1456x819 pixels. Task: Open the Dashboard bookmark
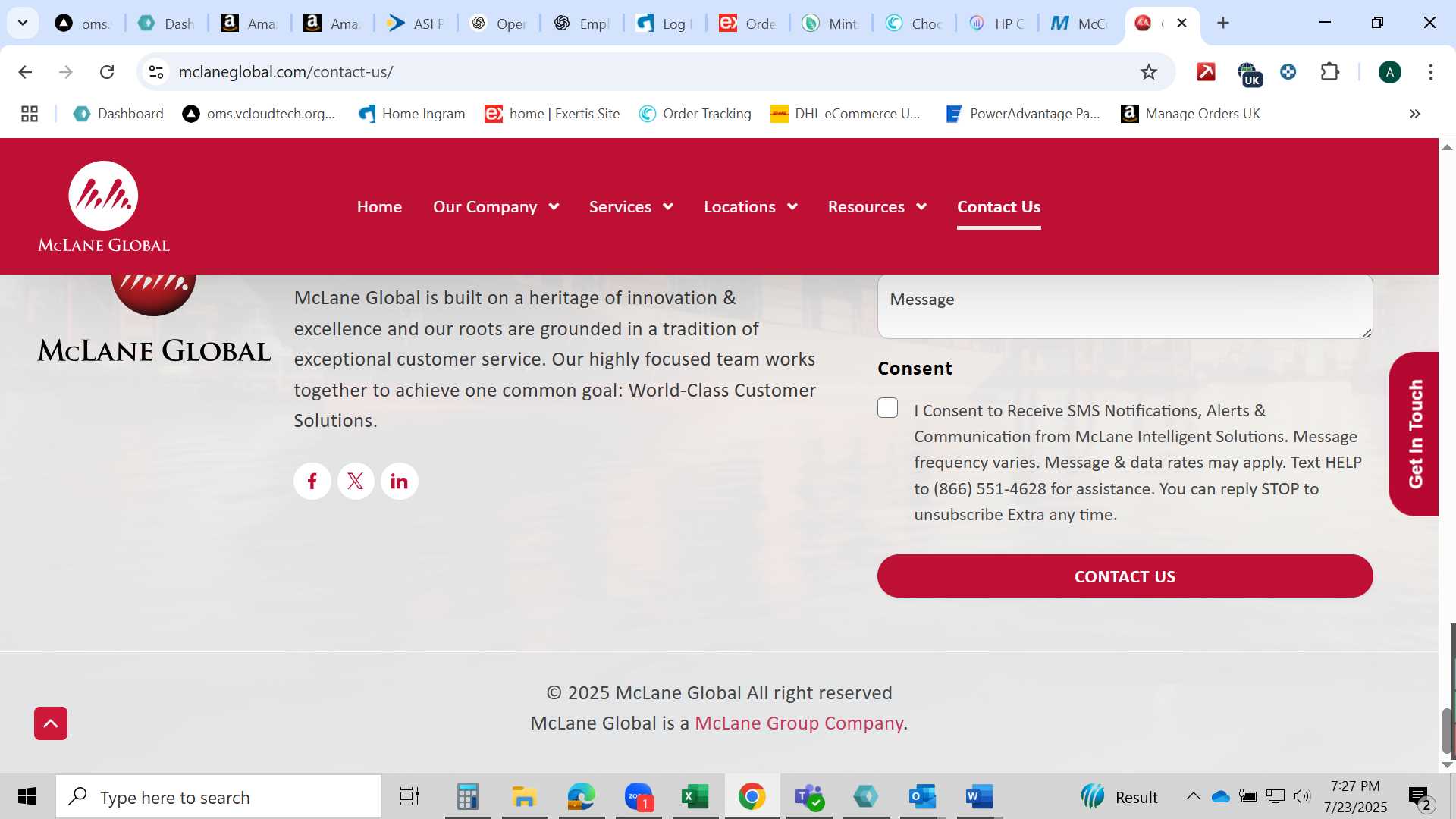coord(118,114)
